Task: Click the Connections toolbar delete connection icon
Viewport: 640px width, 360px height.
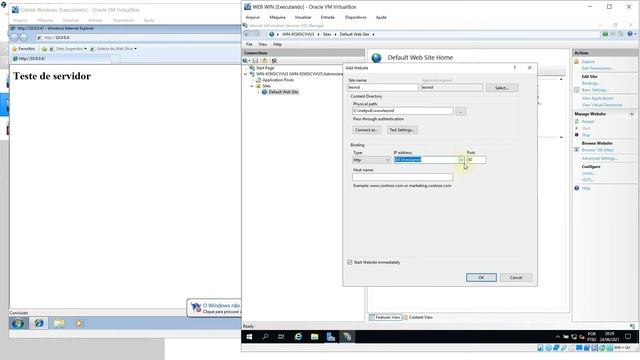Action: point(274,60)
